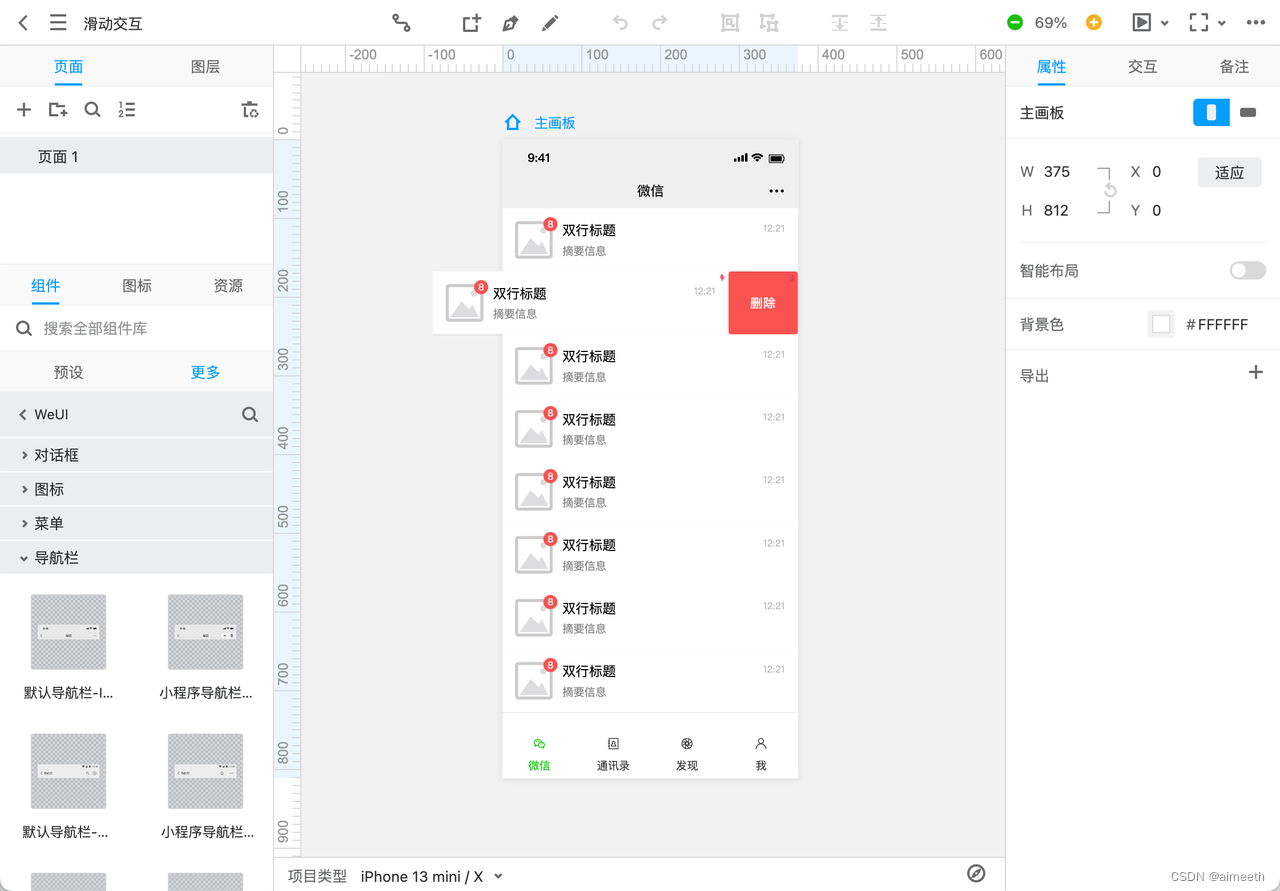Viewport: 1280px width, 891px height.
Task: Click the back arrow icon
Action: coord(24,22)
